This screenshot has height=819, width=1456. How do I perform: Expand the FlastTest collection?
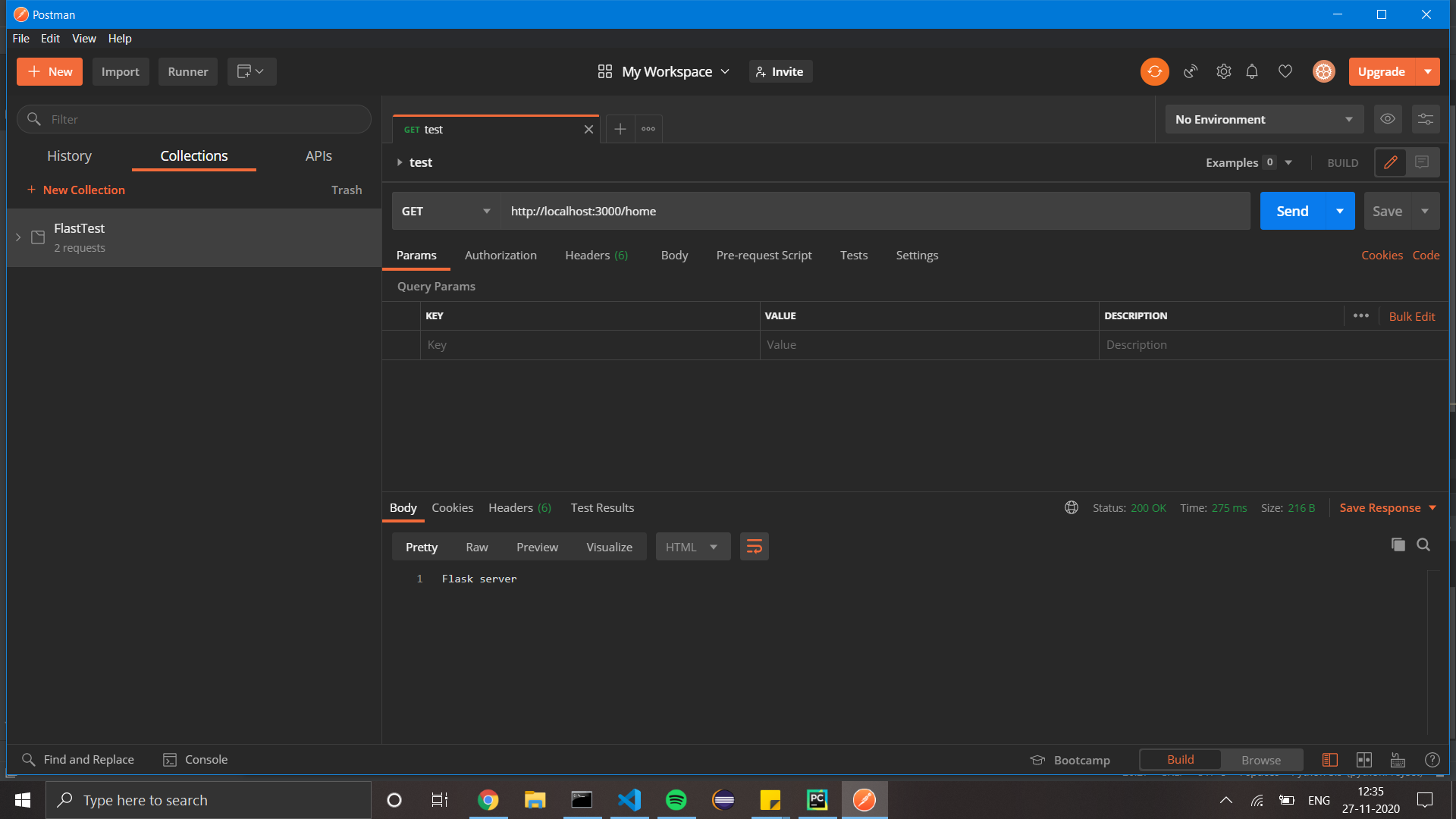point(18,237)
